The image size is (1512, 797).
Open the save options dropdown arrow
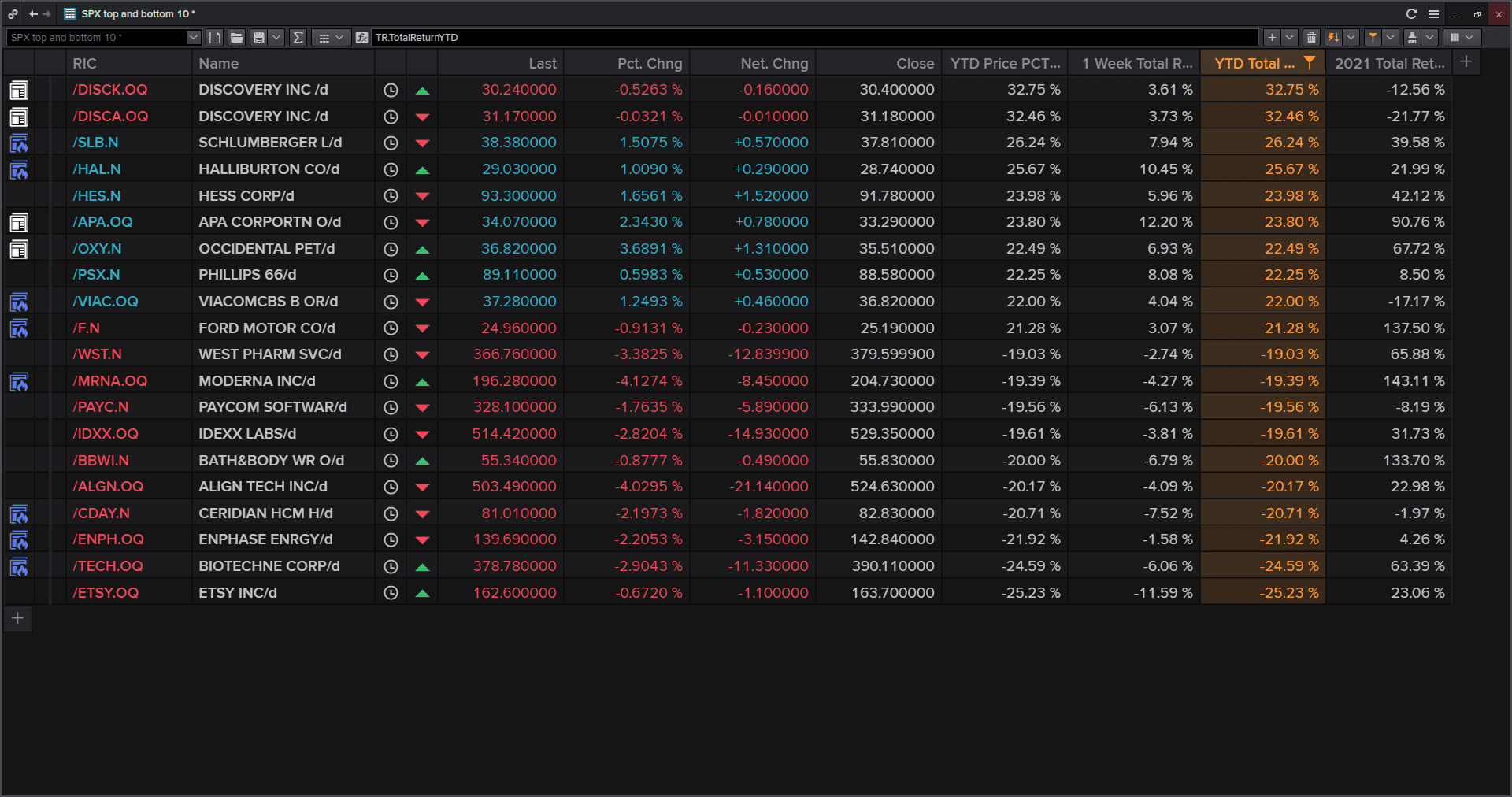coord(276,37)
